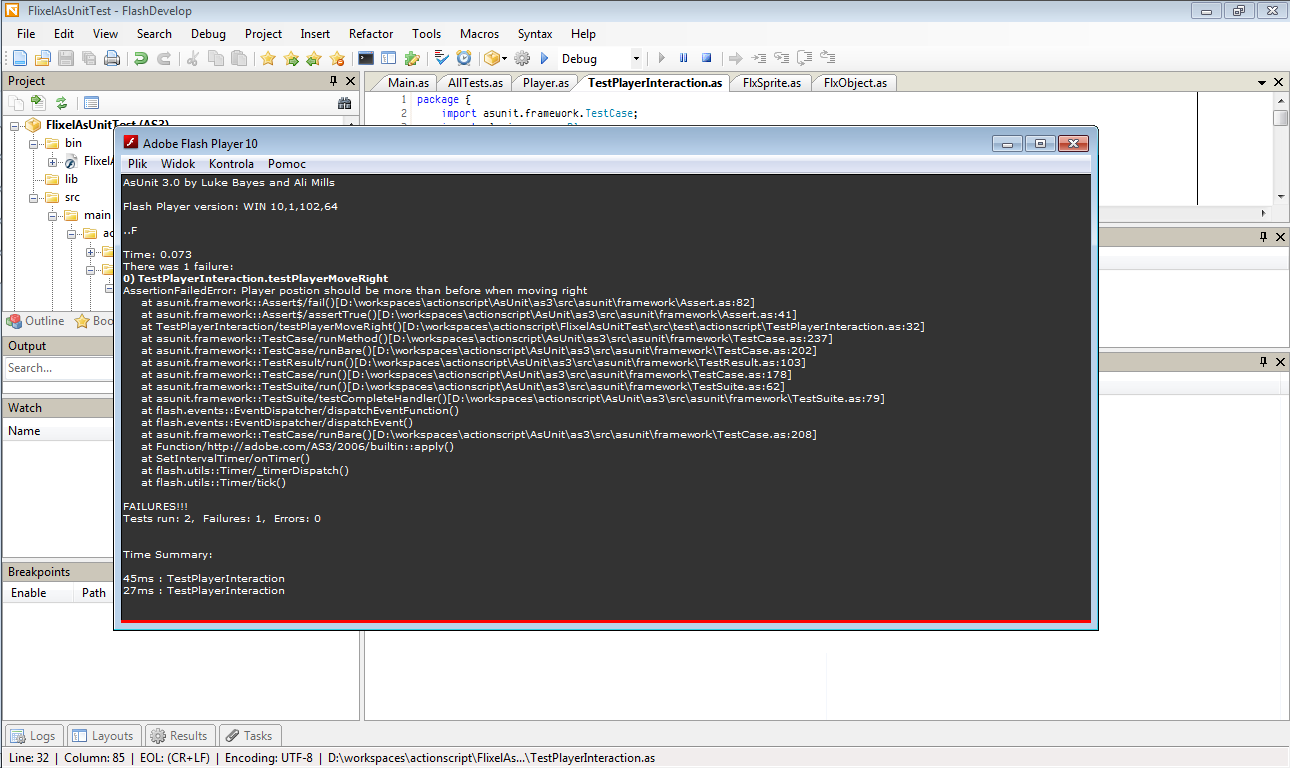This screenshot has width=1290, height=768.
Task: Close the Project panel with X
Action: [x=351, y=81]
